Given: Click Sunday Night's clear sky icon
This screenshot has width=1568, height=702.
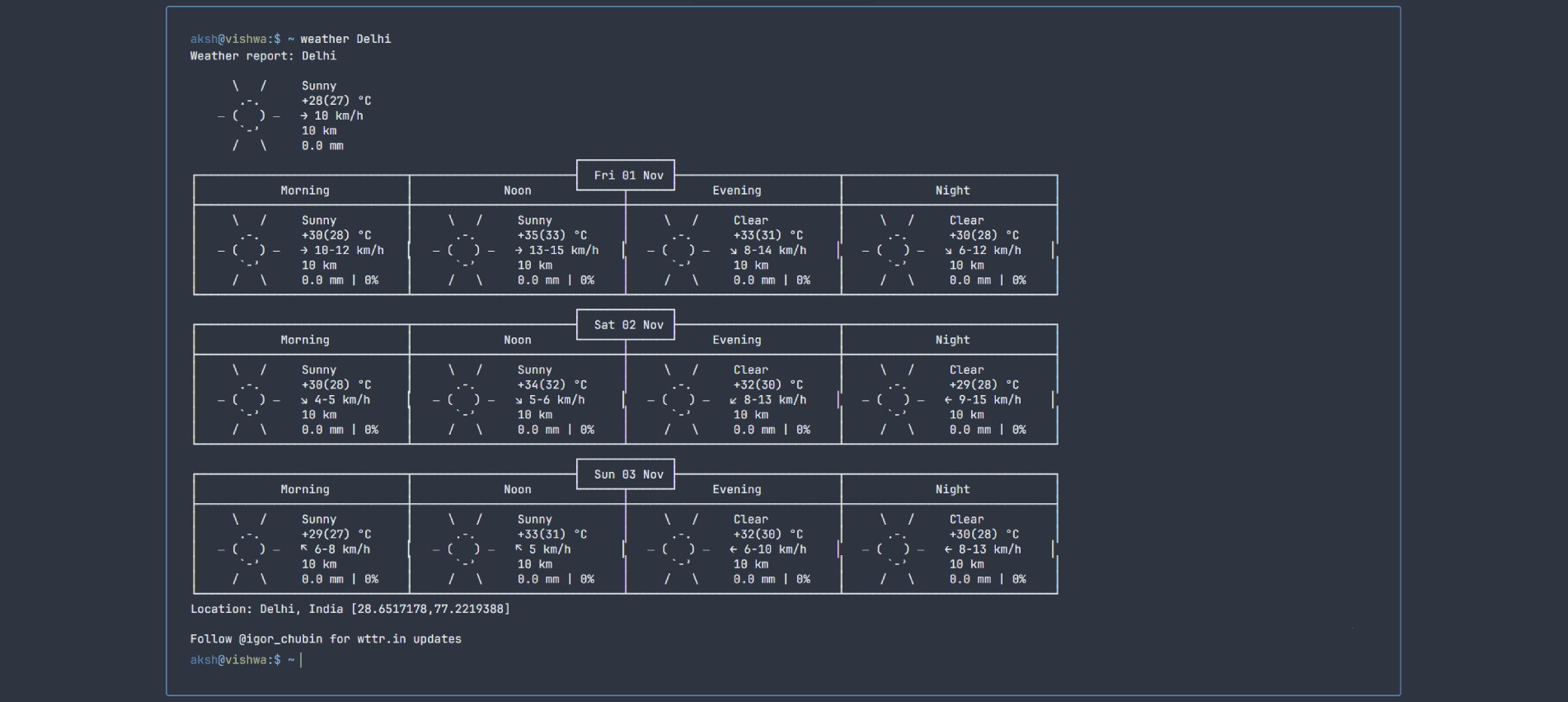Looking at the screenshot, I should point(895,549).
